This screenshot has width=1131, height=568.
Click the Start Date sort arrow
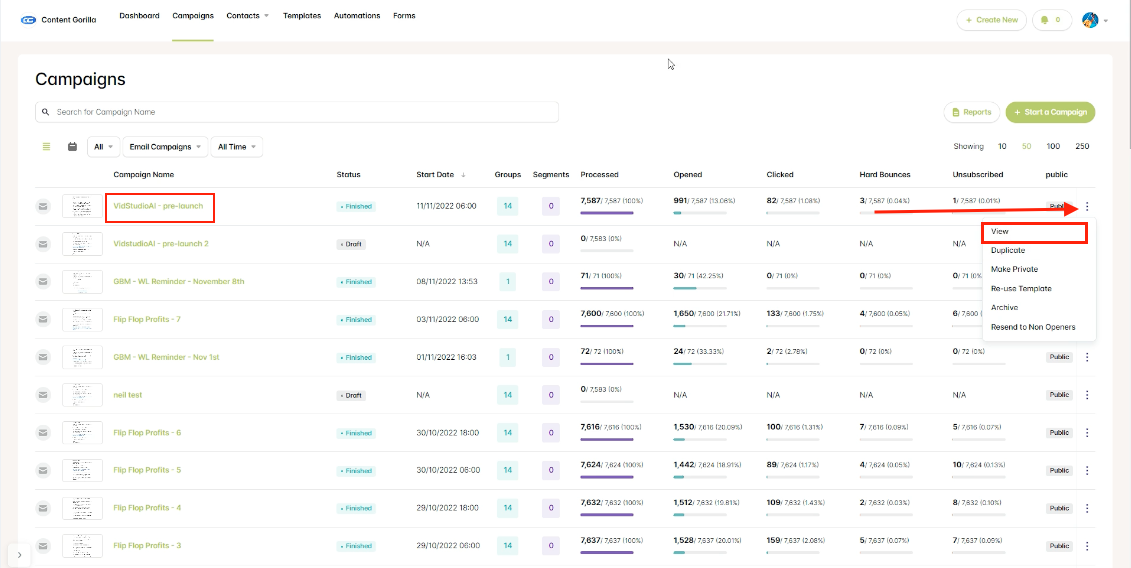click(463, 175)
